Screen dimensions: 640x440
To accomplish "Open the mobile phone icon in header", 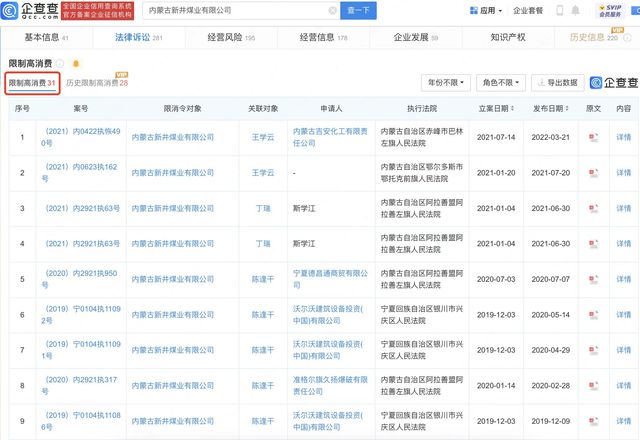I will 560,11.
